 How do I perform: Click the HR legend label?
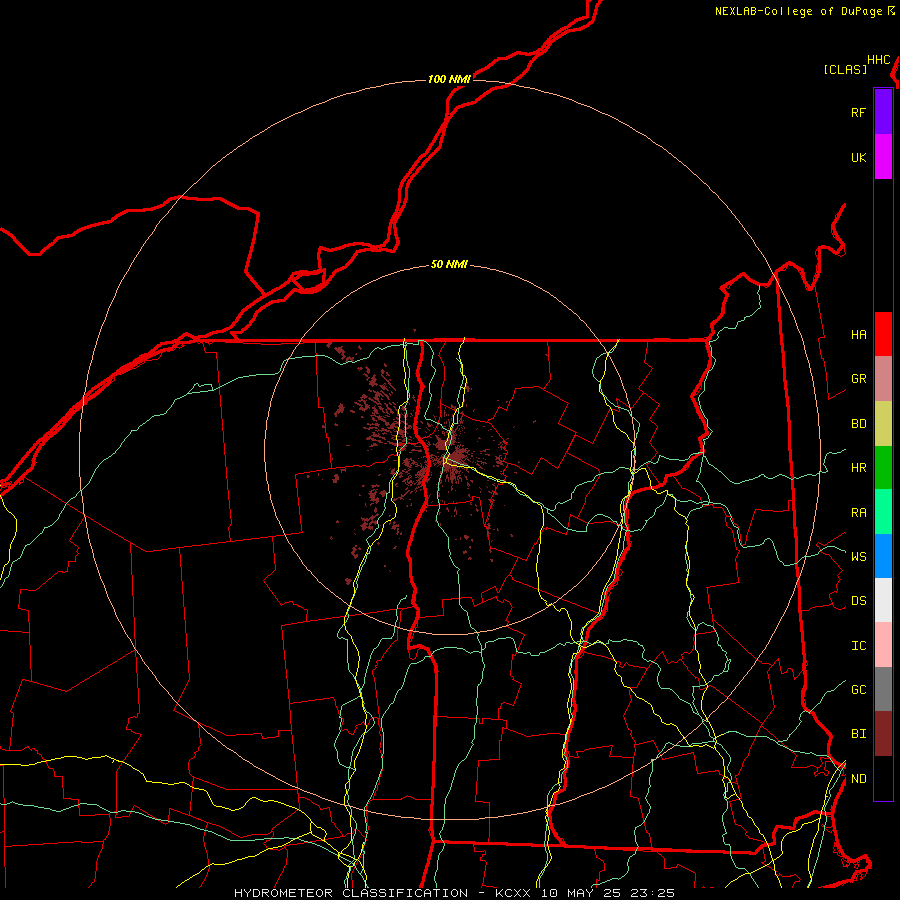click(858, 468)
